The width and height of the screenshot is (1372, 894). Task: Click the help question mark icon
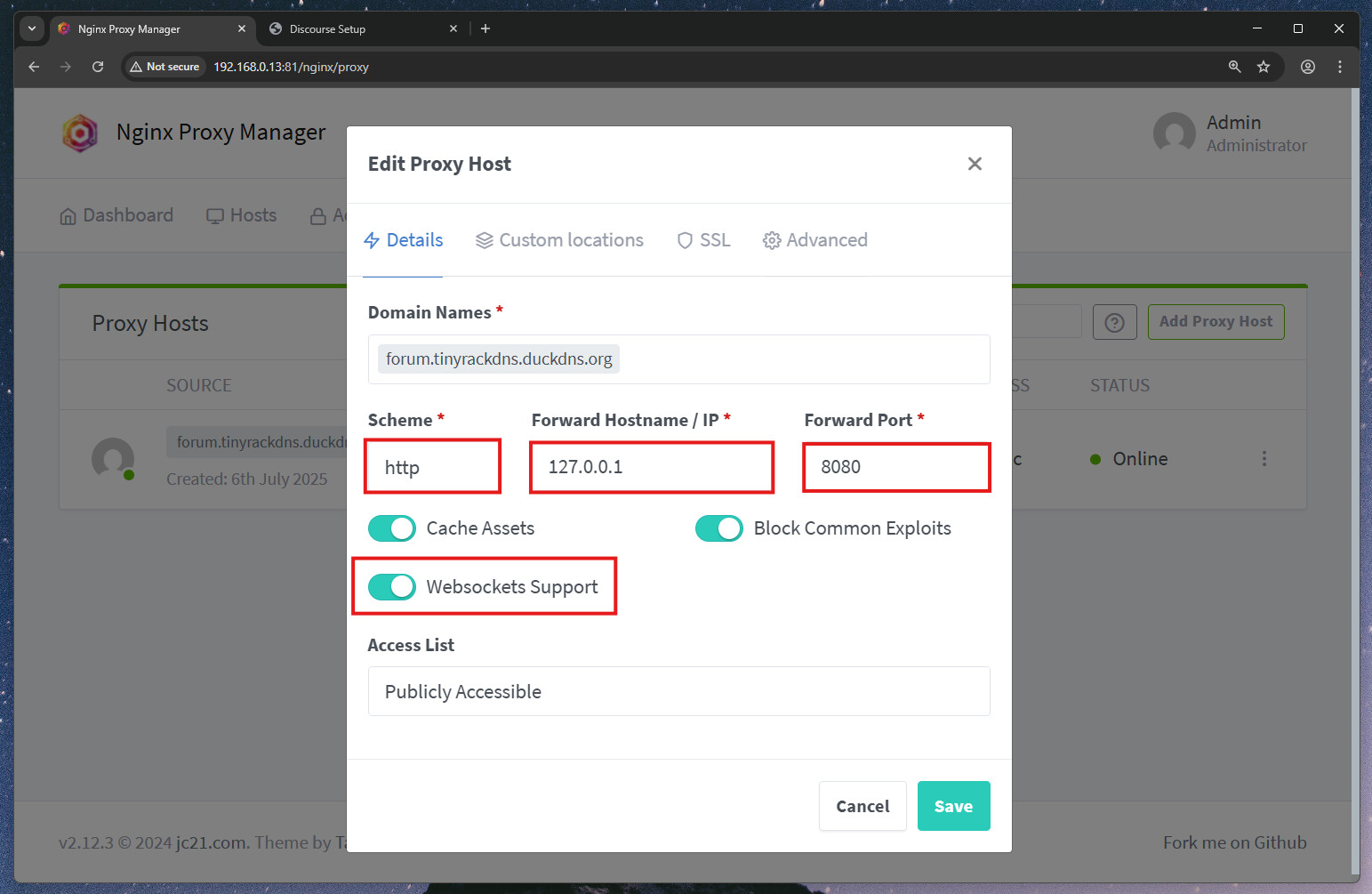click(1114, 322)
